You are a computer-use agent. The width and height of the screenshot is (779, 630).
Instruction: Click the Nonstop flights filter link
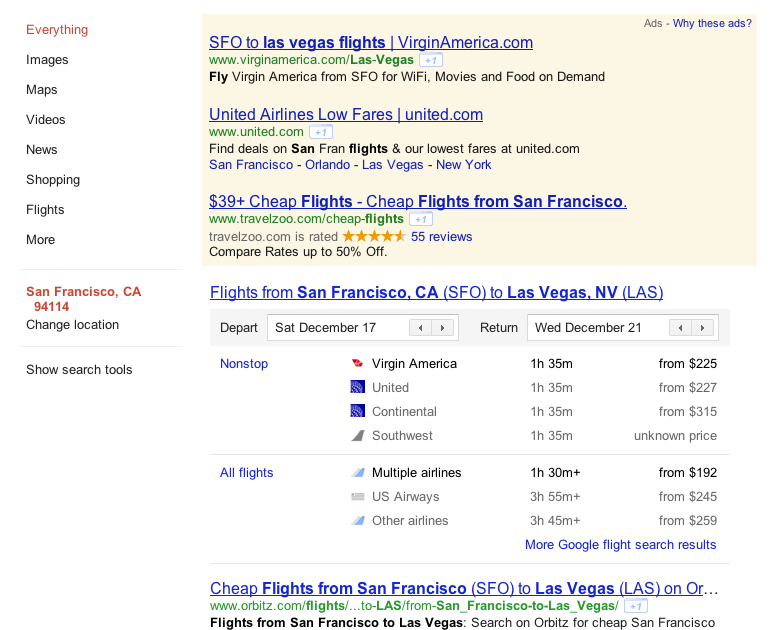coord(244,364)
